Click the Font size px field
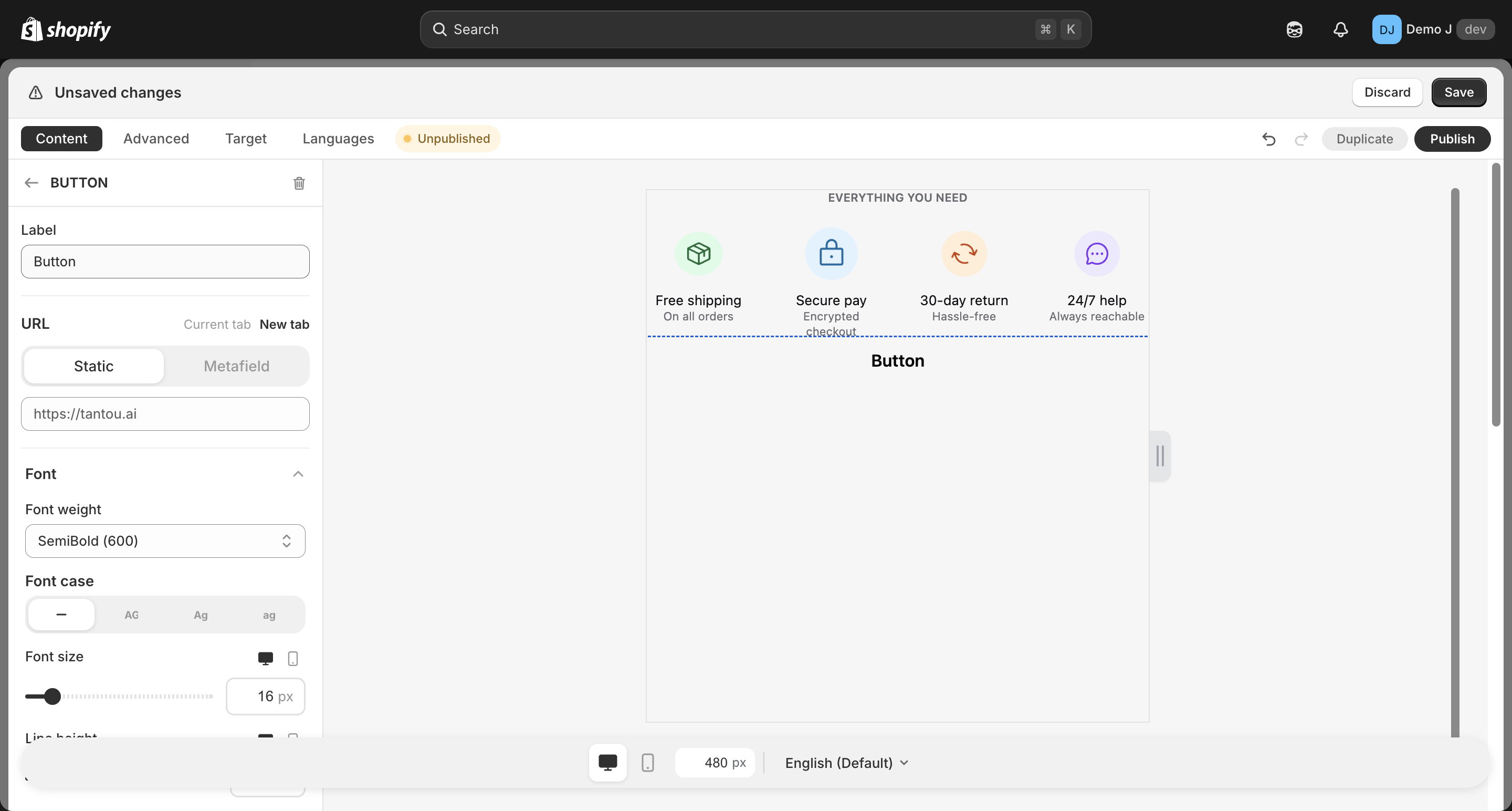Image resolution: width=1512 pixels, height=811 pixels. (265, 696)
